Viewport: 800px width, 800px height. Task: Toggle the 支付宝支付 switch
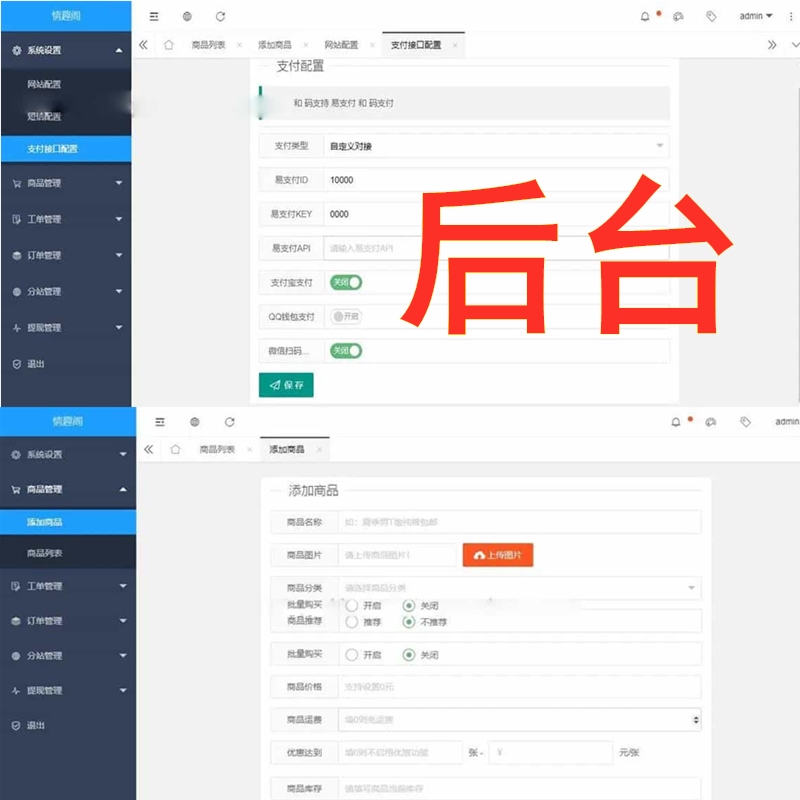click(346, 283)
